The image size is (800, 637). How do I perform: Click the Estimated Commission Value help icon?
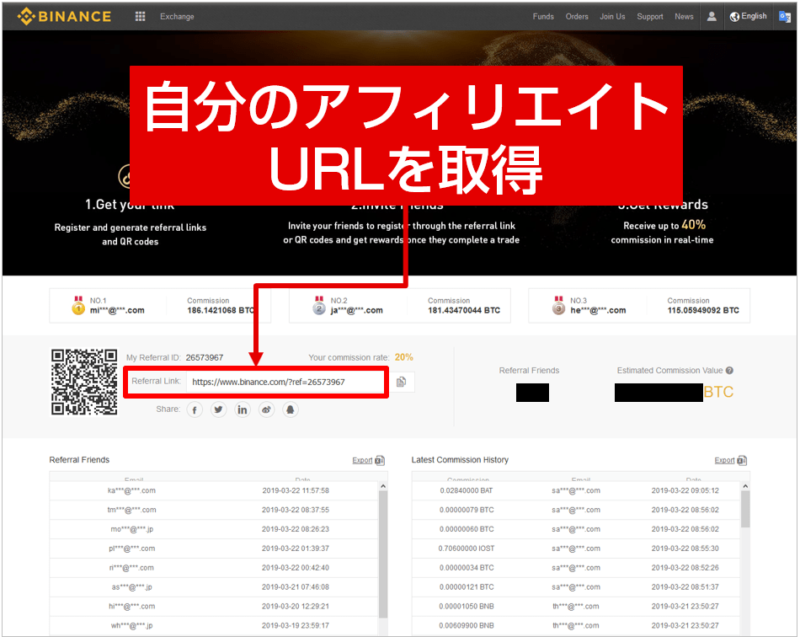tap(730, 371)
